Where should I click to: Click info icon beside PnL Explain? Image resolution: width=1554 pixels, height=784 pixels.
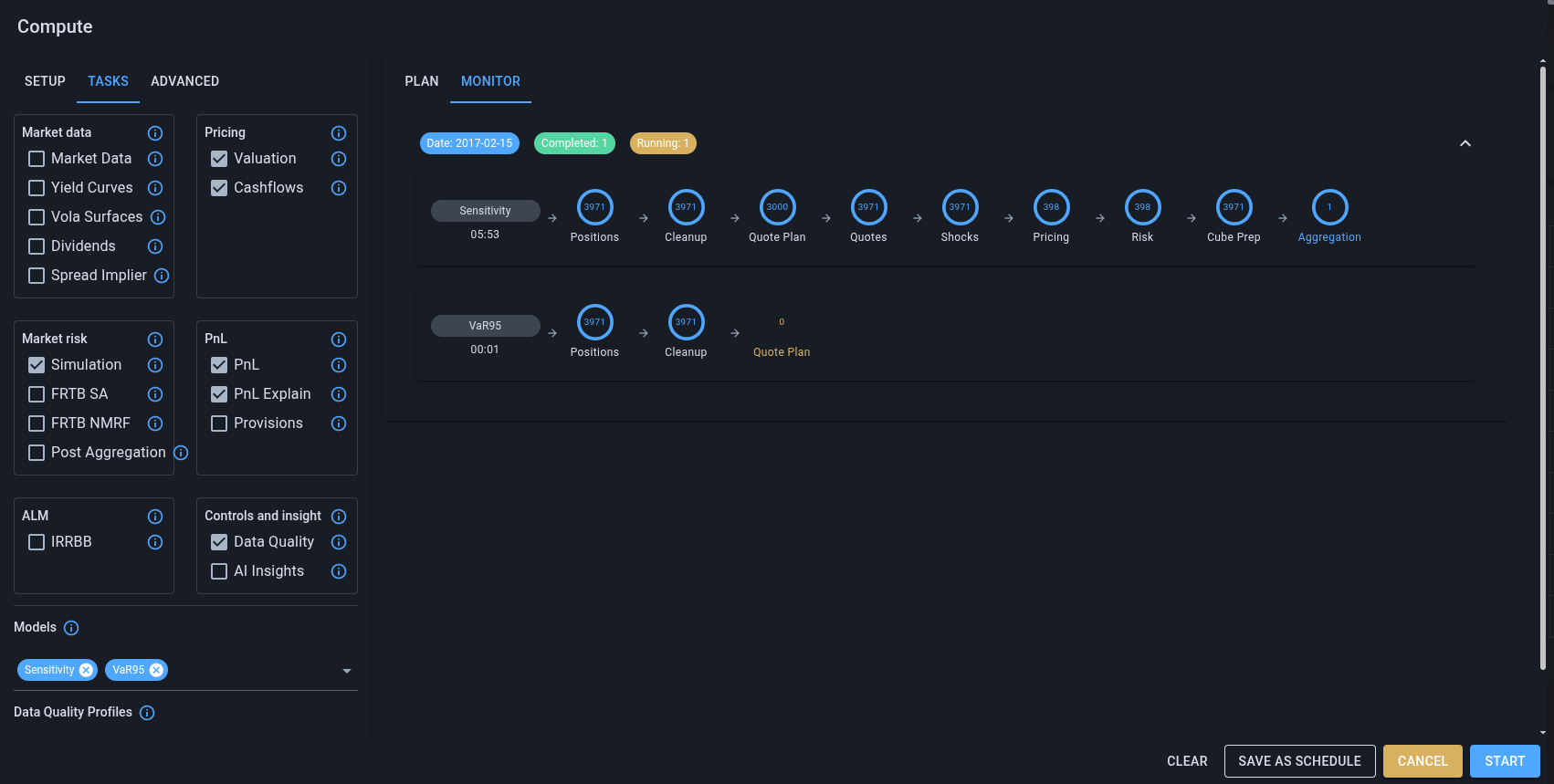339,394
